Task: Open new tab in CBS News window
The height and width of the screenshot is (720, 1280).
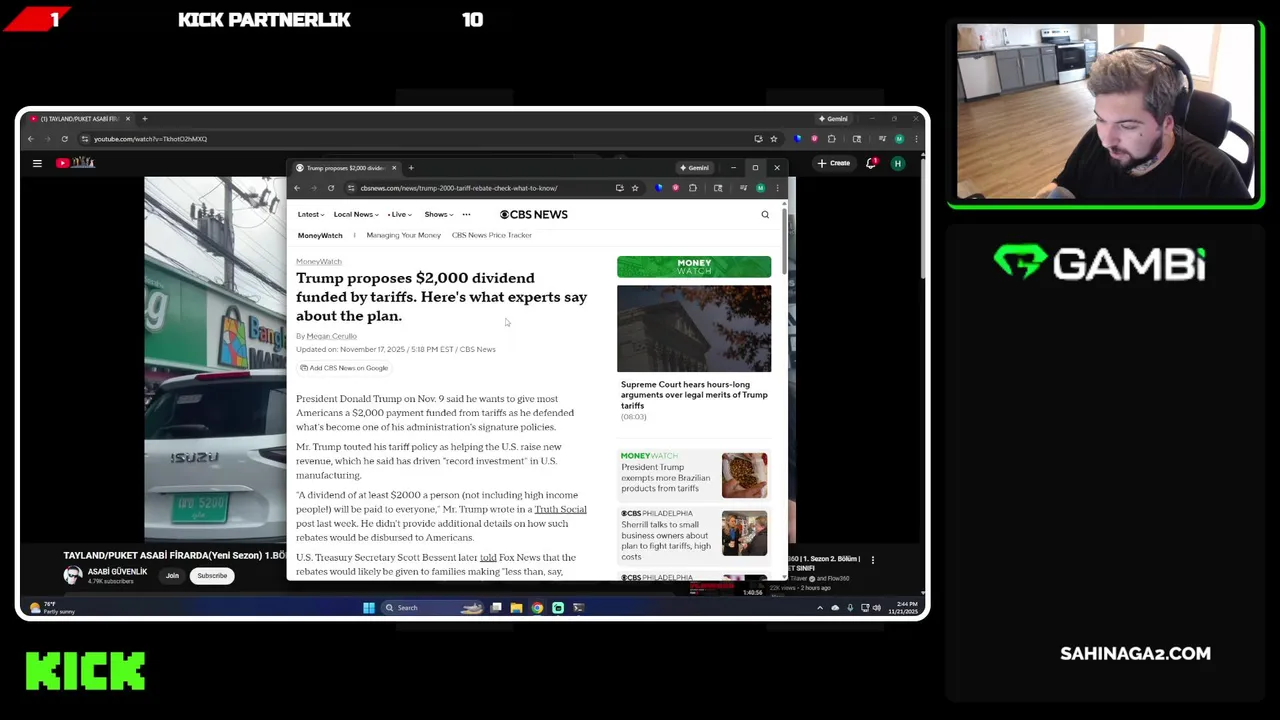Action: [x=411, y=168]
